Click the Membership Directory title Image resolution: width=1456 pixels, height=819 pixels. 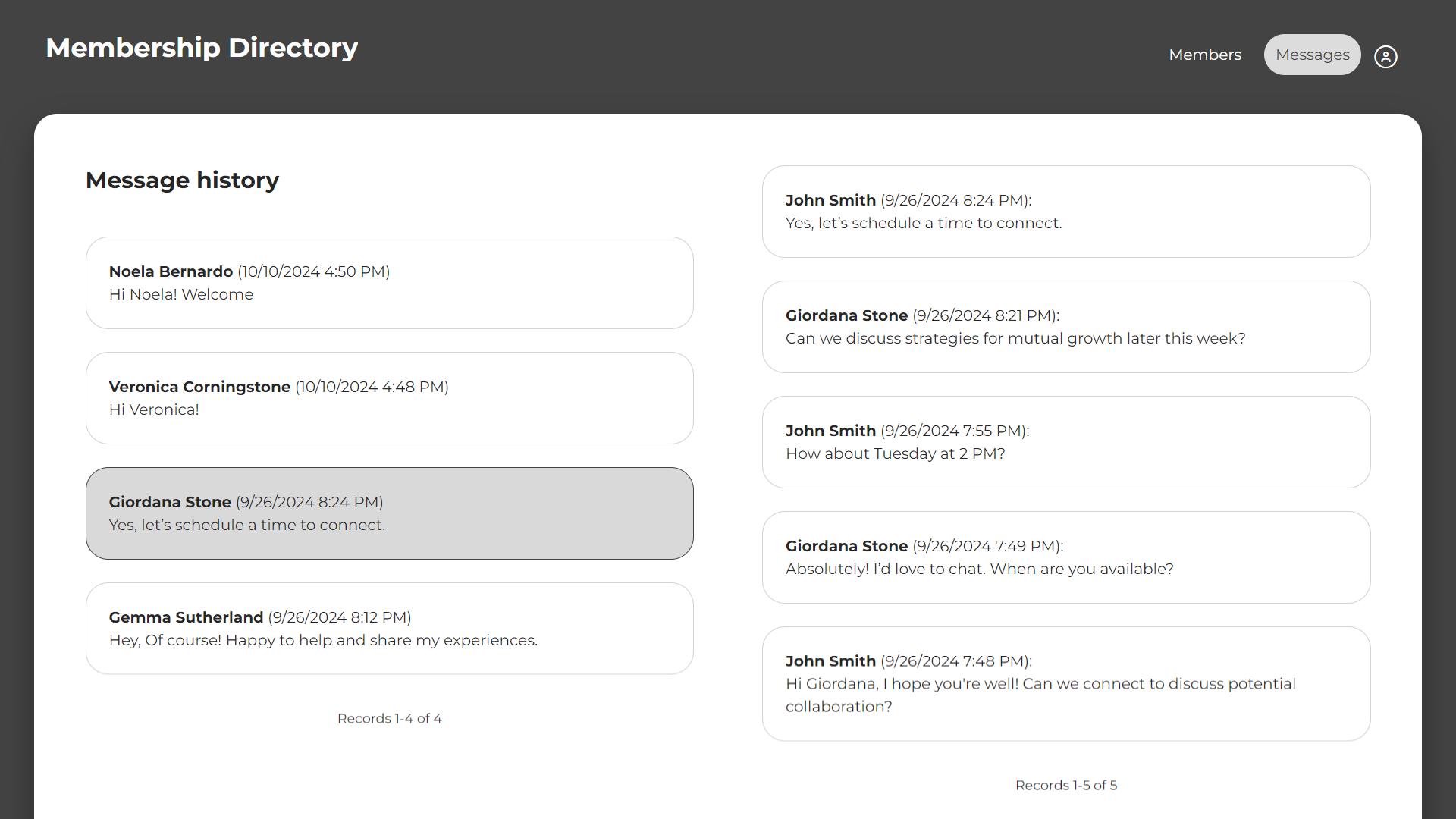pyautogui.click(x=202, y=48)
